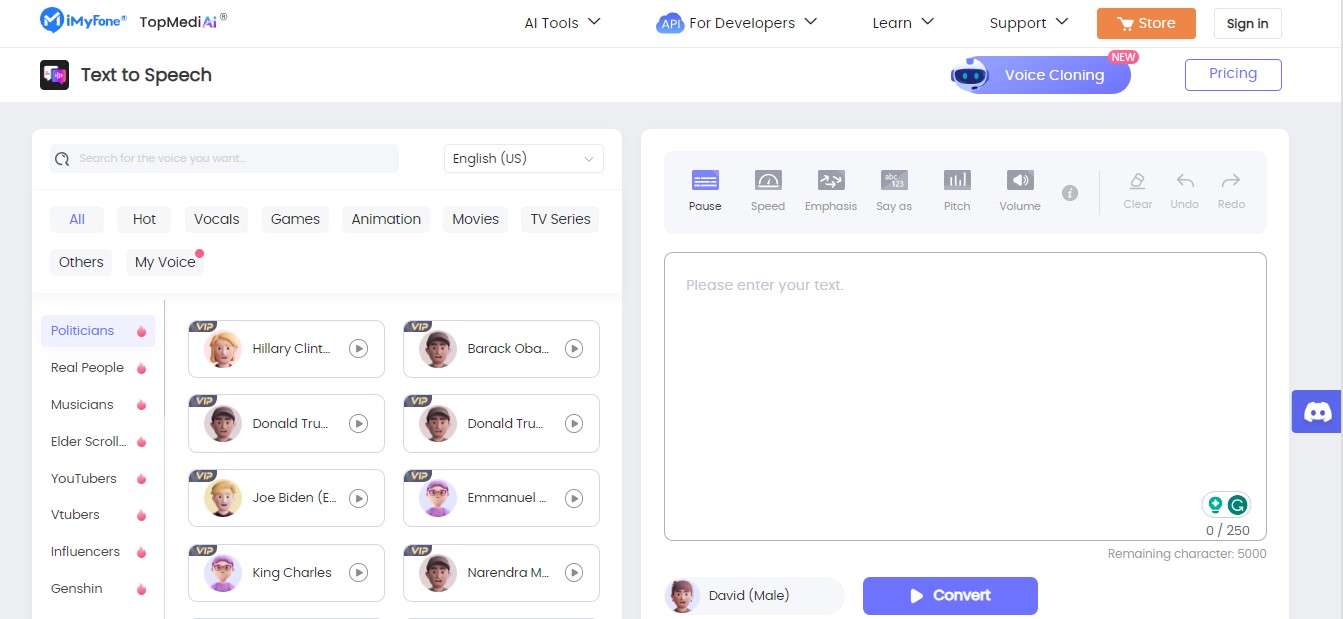
Task: Click the TopMediAi brand link
Action: 184,21
